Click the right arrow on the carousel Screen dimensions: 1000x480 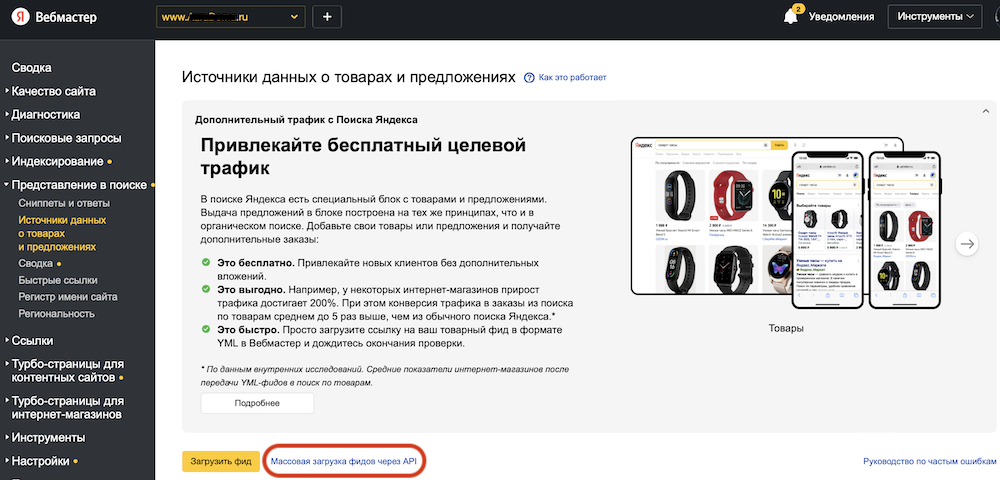coord(967,243)
